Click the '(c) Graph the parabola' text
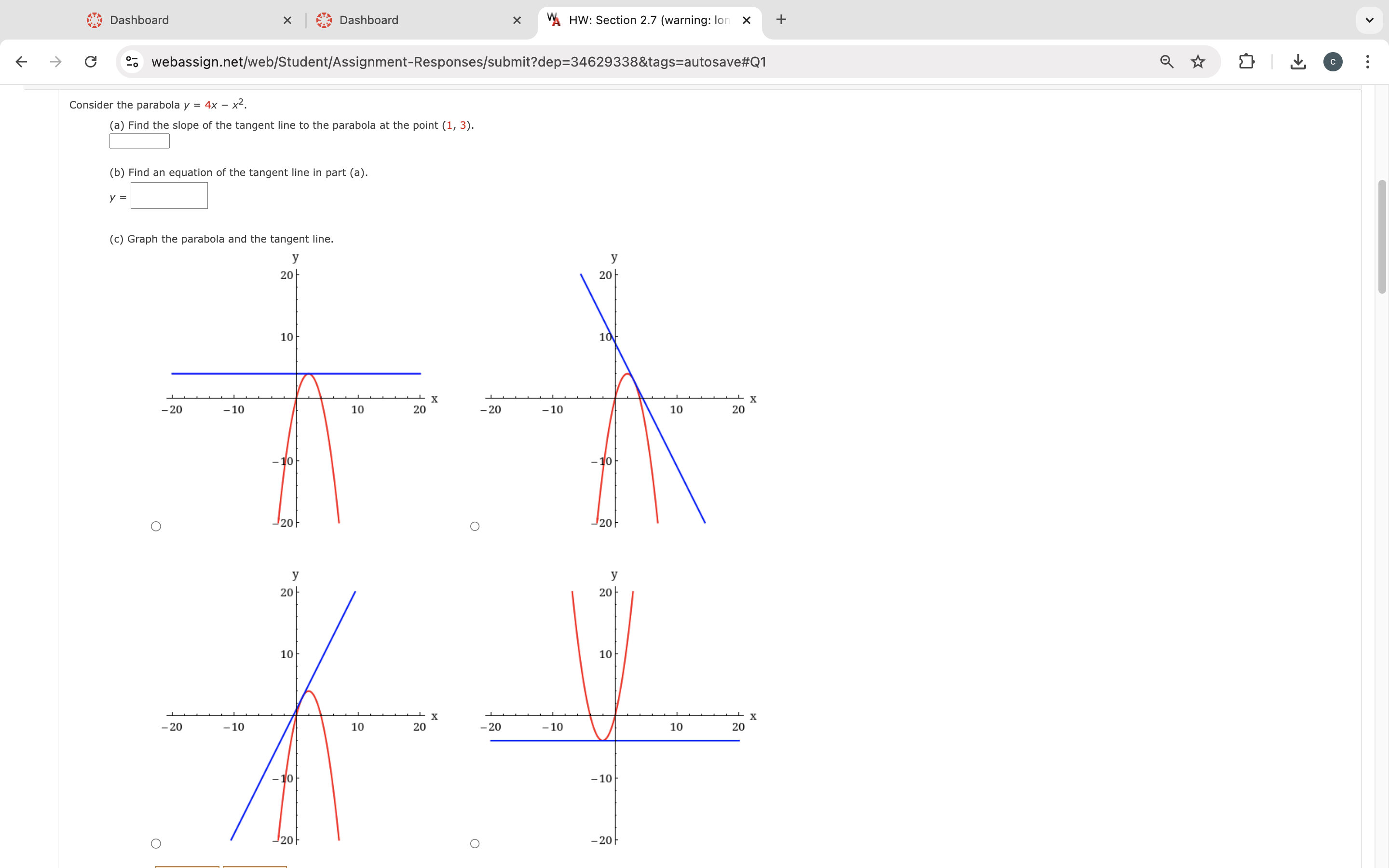 (221, 239)
